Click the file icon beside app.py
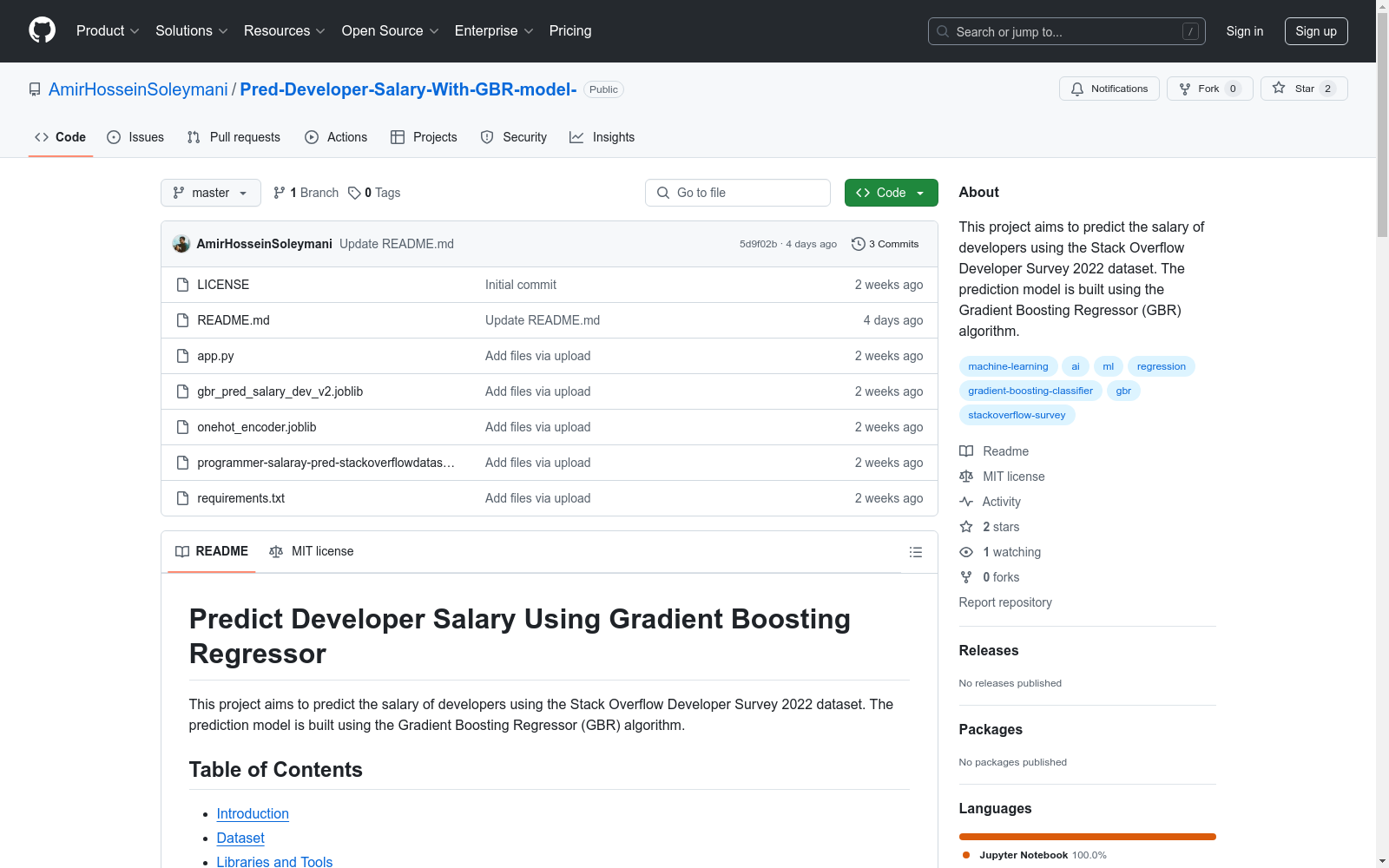1389x868 pixels. pos(182,356)
